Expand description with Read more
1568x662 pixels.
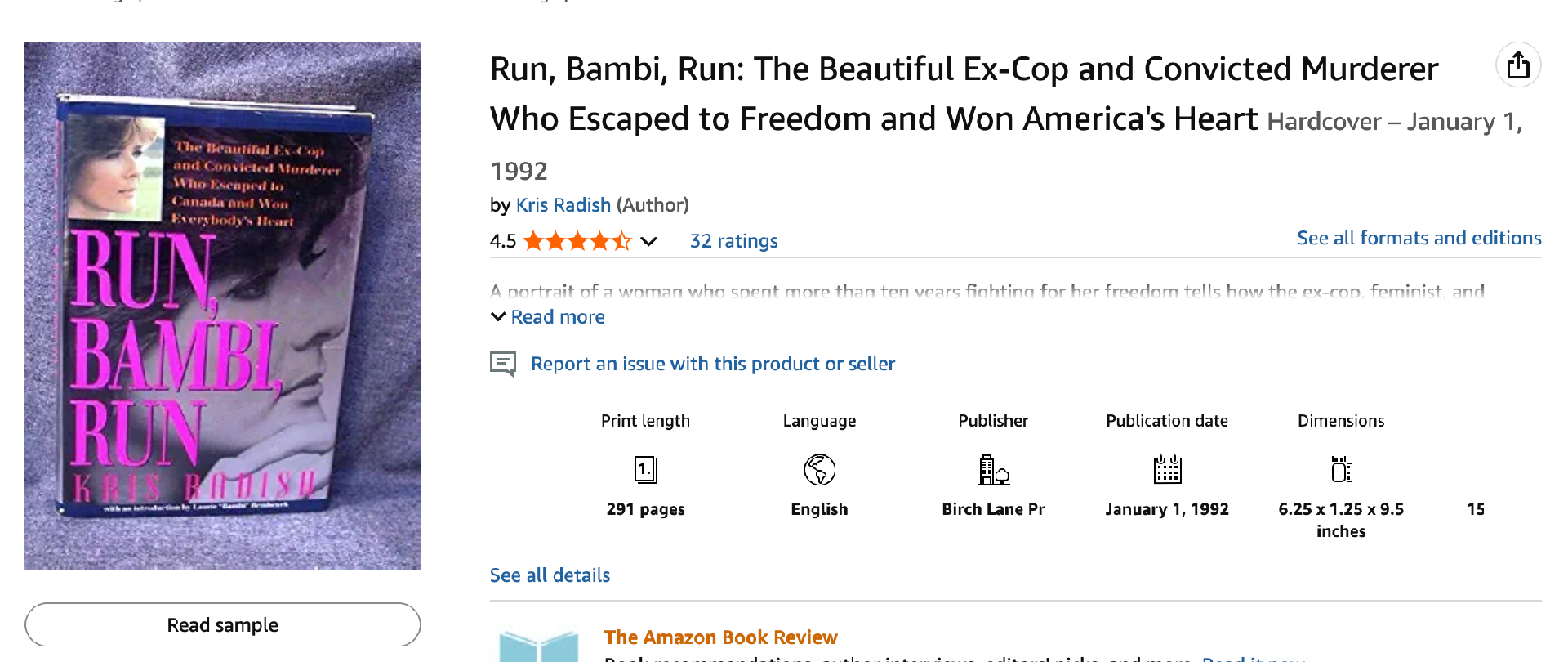(557, 317)
